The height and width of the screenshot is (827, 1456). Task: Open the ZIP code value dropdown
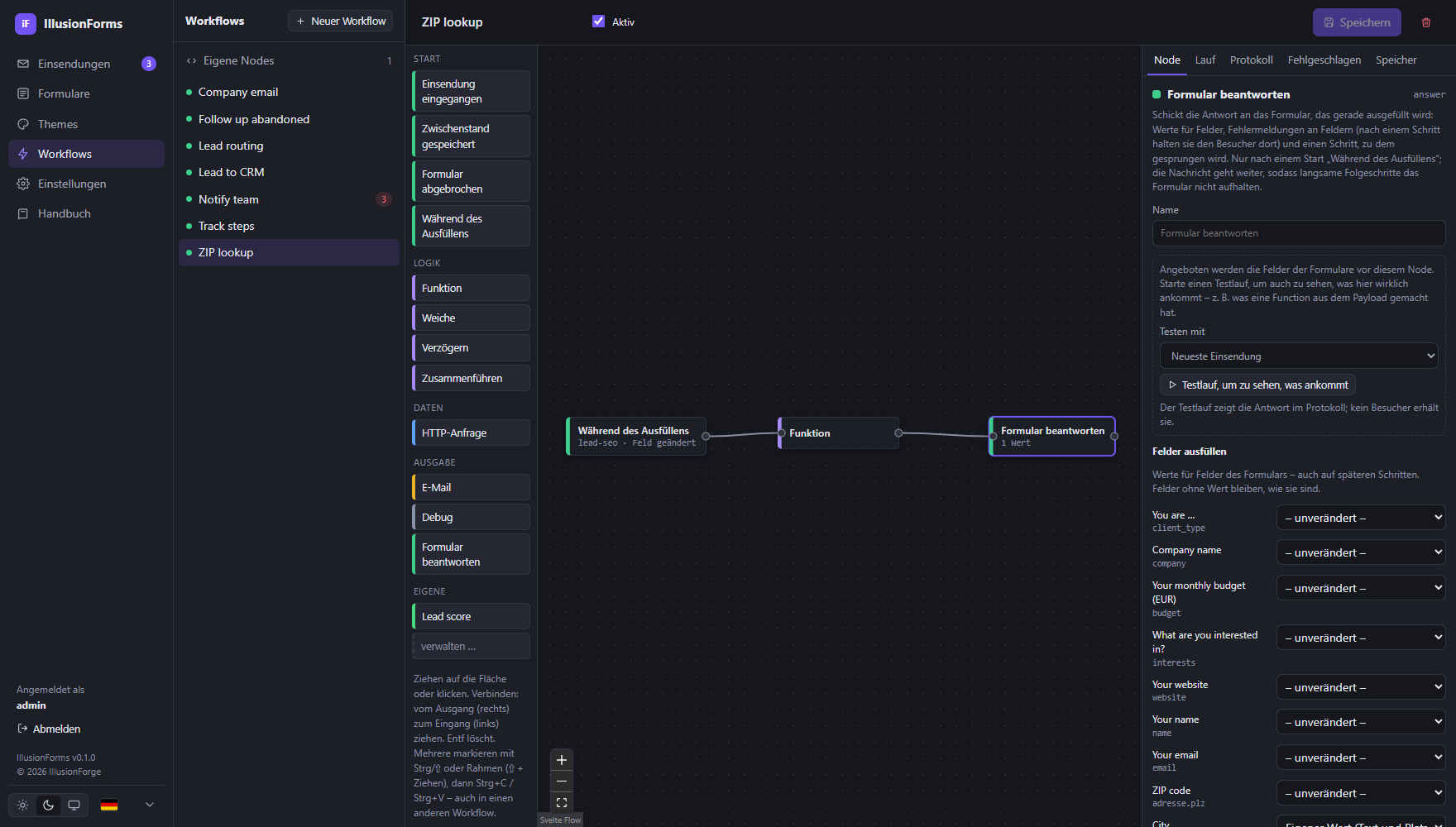pos(1361,793)
